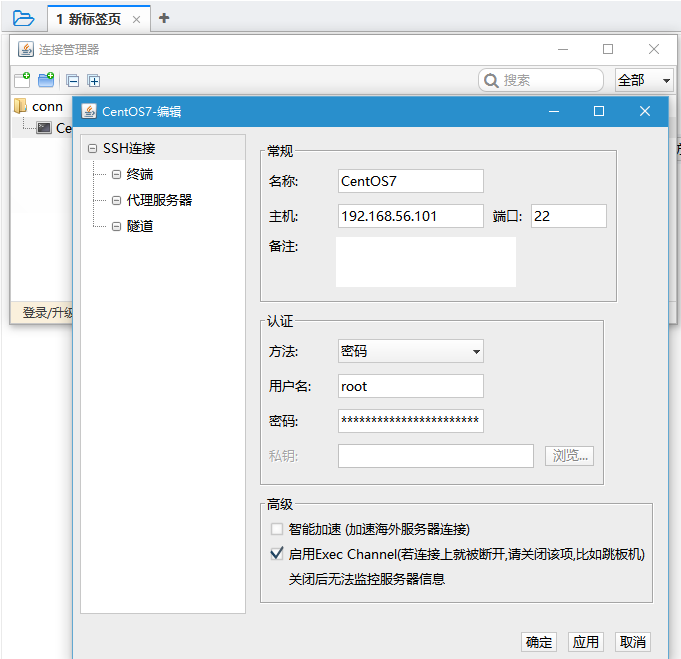Open the 方法 authentication dropdown
The height and width of the screenshot is (659, 681).
tap(410, 351)
